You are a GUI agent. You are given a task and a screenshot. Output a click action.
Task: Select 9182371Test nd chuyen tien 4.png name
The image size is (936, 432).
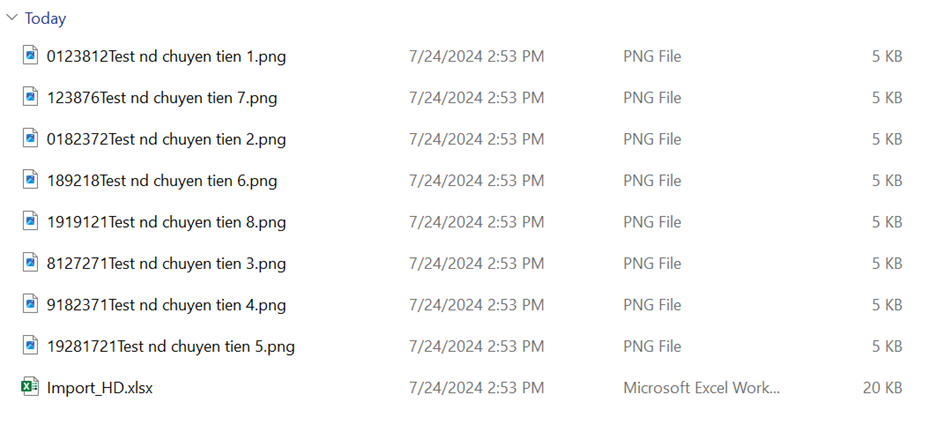coord(167,305)
